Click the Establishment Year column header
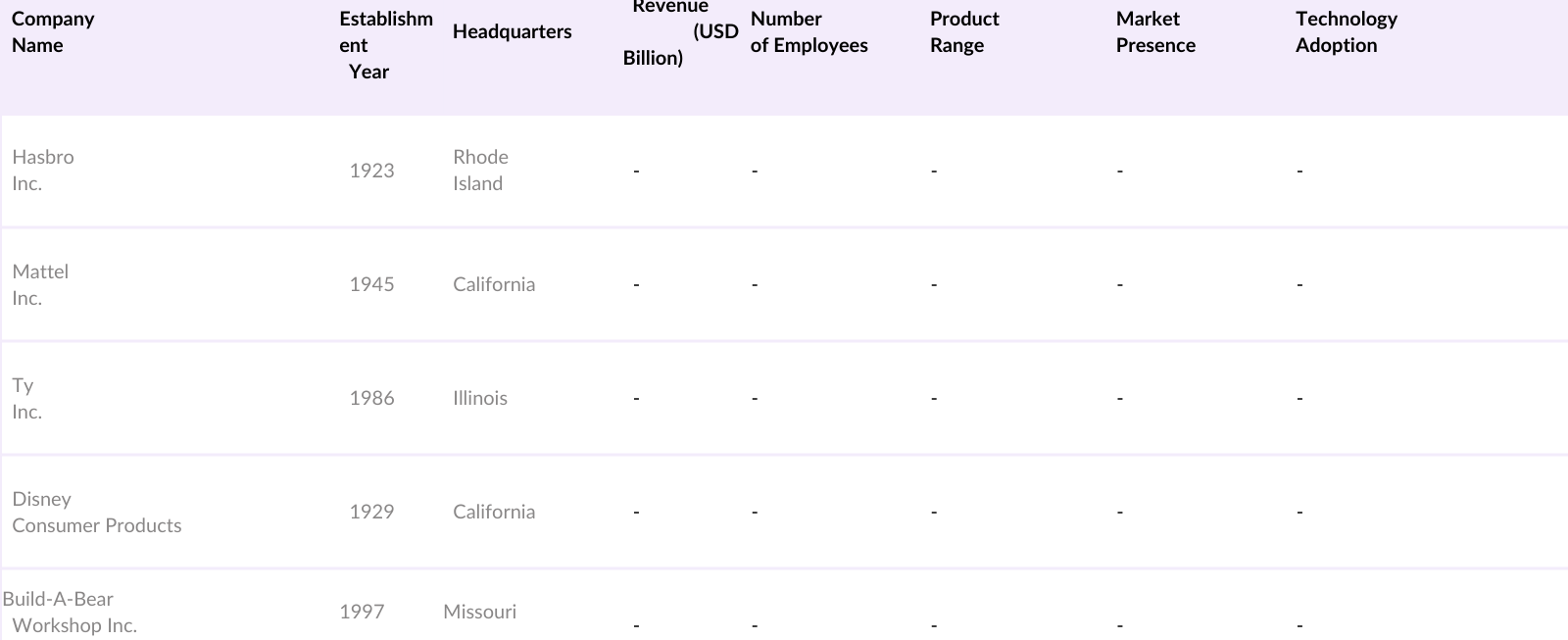The width and height of the screenshot is (1568, 640). [385, 45]
